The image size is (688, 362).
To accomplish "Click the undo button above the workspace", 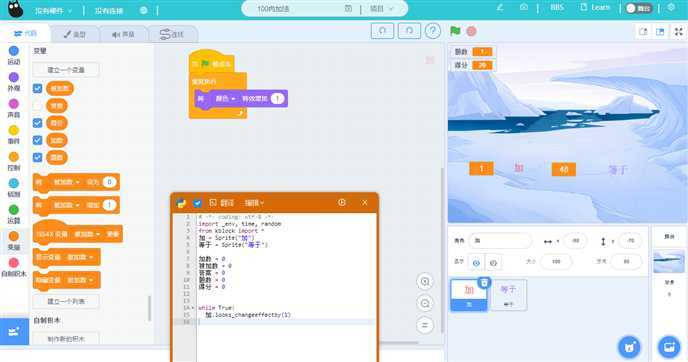I will pos(382,31).
